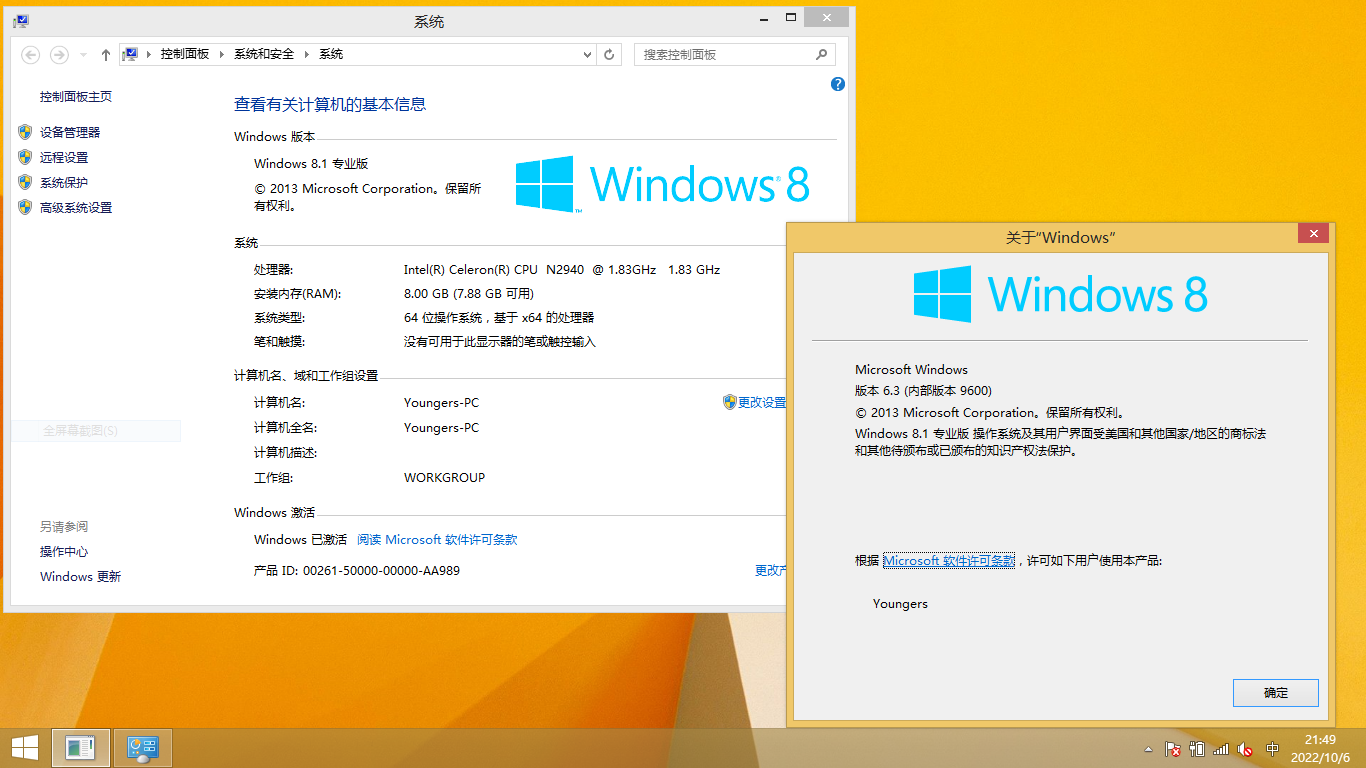Click user name Youngers in About dialog

(900, 603)
